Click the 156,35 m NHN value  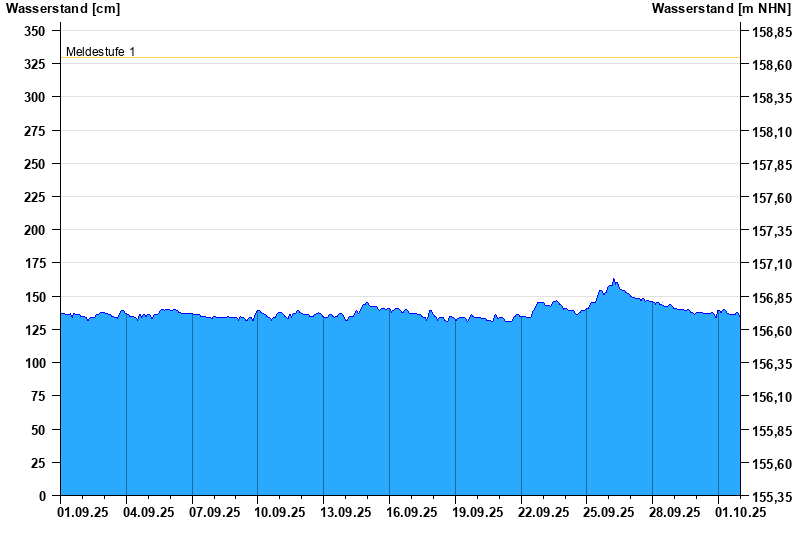(x=772, y=364)
